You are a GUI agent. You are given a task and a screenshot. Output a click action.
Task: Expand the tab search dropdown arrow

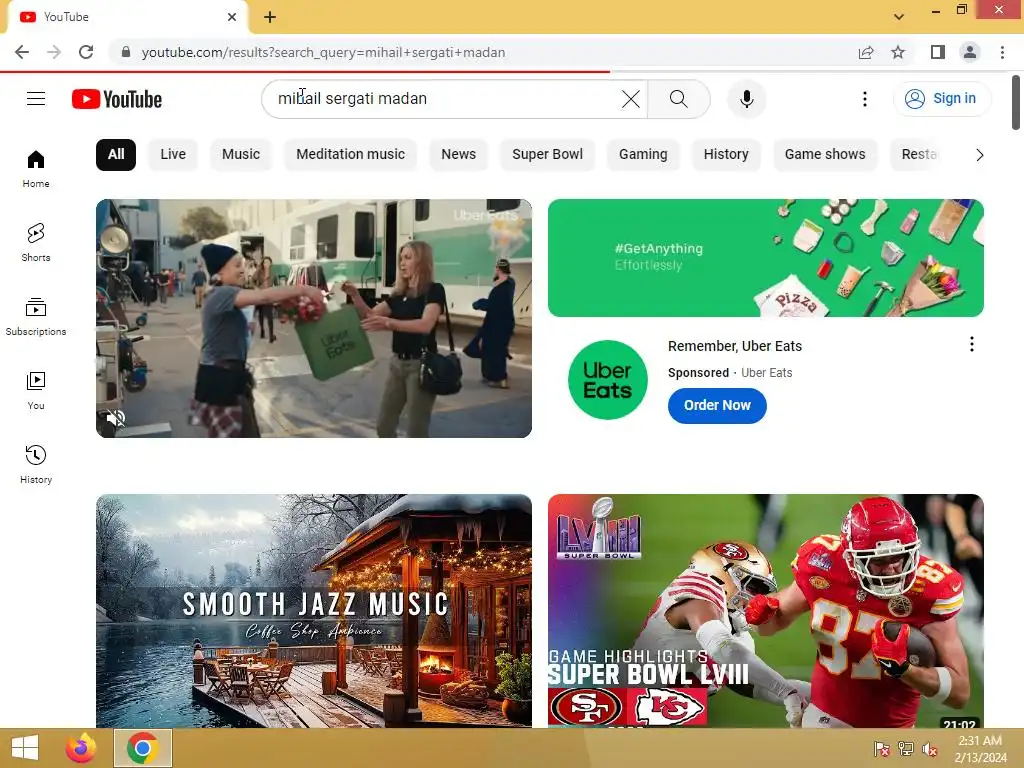(899, 17)
